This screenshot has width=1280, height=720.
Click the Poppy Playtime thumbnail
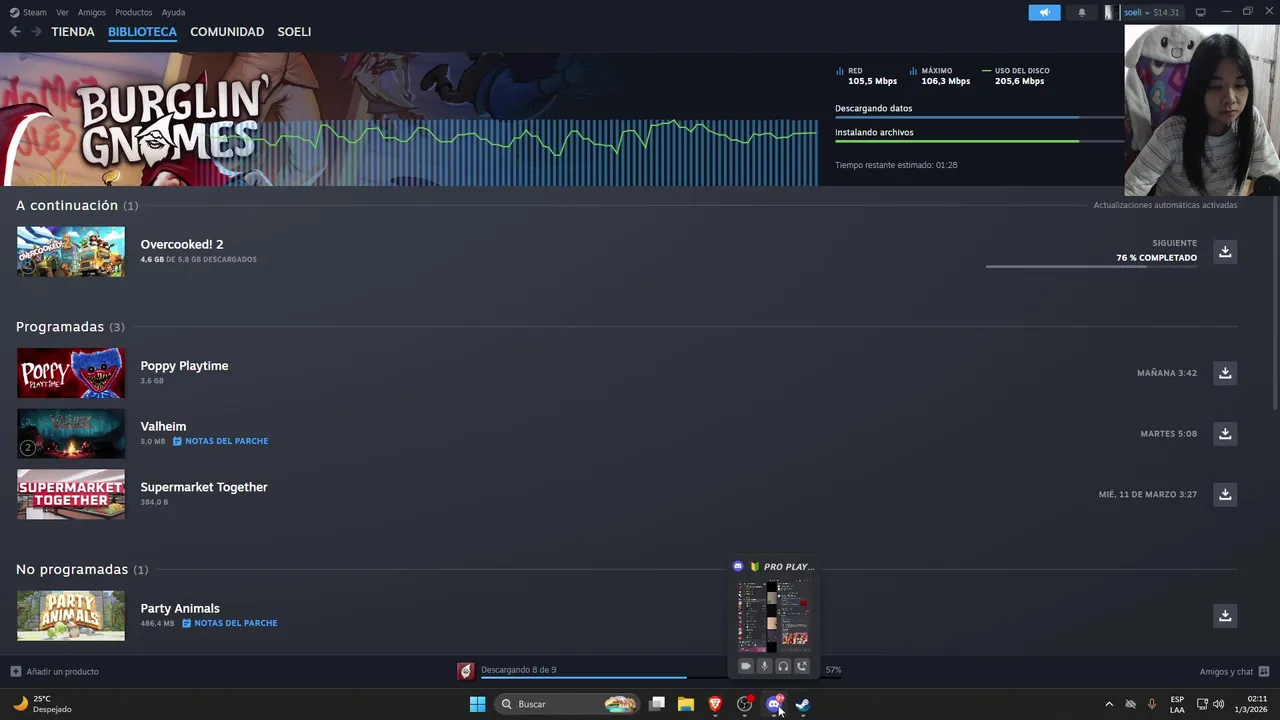(71, 373)
